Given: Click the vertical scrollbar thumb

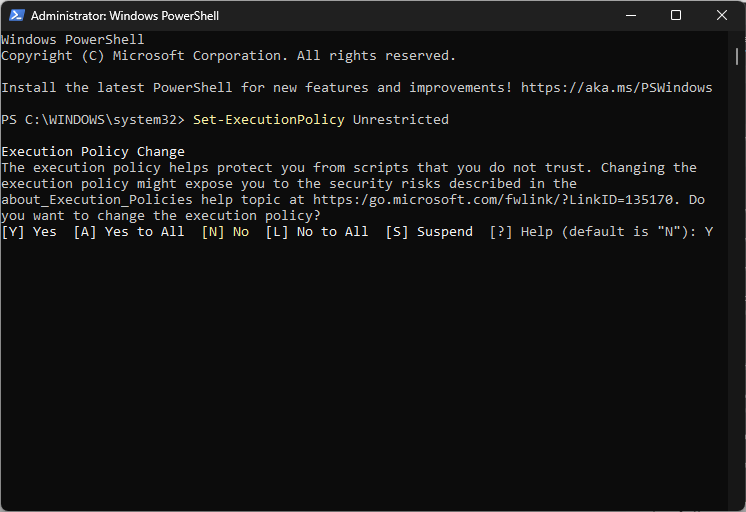Looking at the screenshot, I should pyautogui.click(x=736, y=57).
